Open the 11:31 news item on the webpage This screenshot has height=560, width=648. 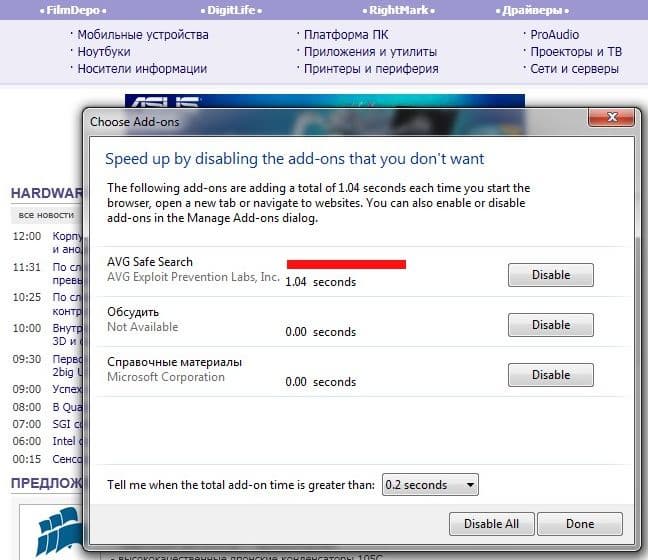[x=67, y=274]
